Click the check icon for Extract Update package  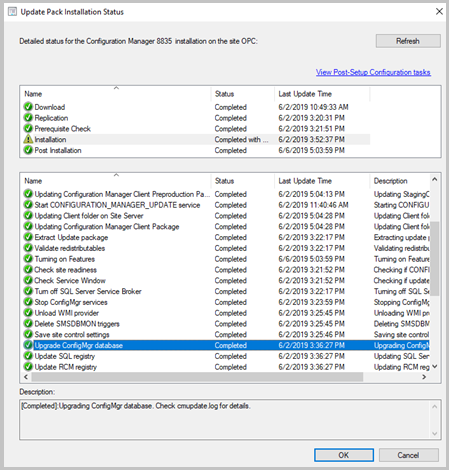point(28,237)
